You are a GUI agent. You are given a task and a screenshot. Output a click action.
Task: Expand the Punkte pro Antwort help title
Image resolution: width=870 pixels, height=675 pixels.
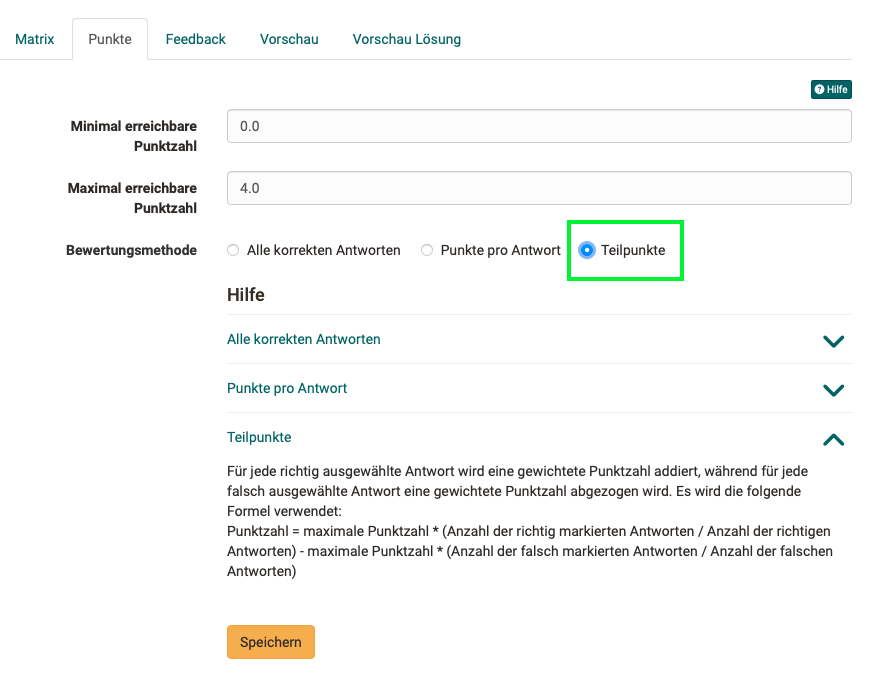point(287,388)
